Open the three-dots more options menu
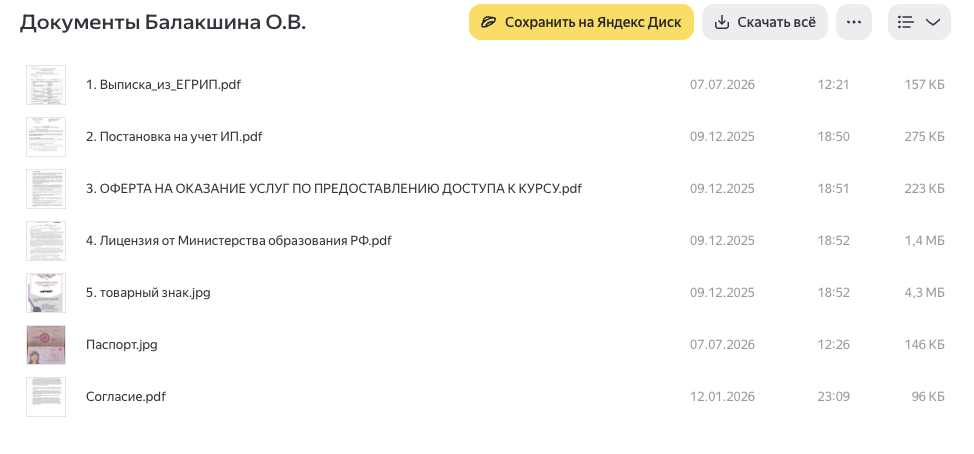The image size is (974, 454). (x=853, y=22)
